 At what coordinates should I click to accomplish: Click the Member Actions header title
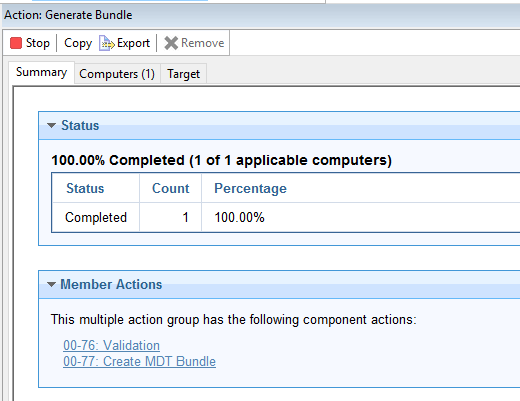pyautogui.click(x=111, y=284)
